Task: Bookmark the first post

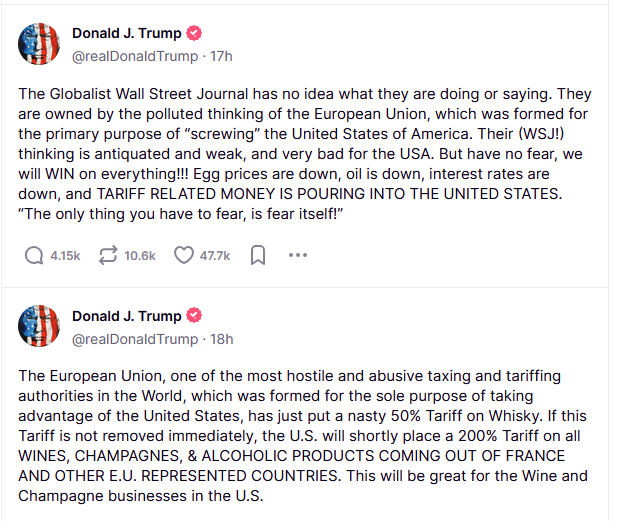Action: point(258,256)
